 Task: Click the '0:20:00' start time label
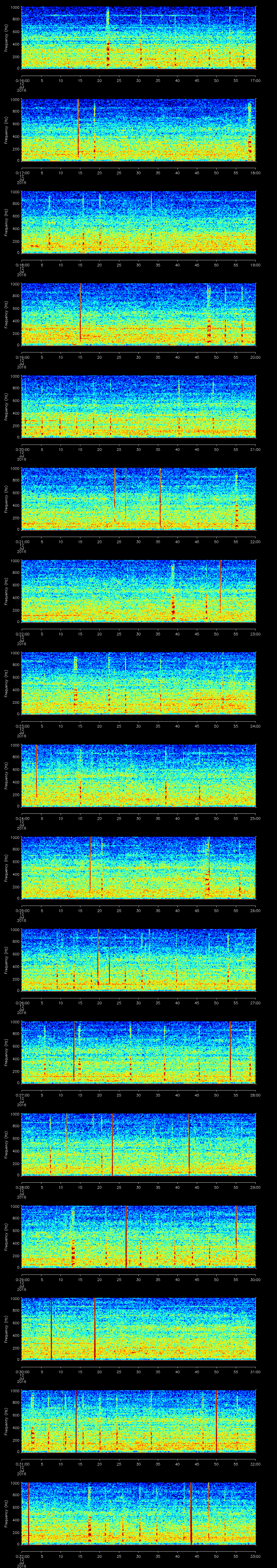(22, 449)
